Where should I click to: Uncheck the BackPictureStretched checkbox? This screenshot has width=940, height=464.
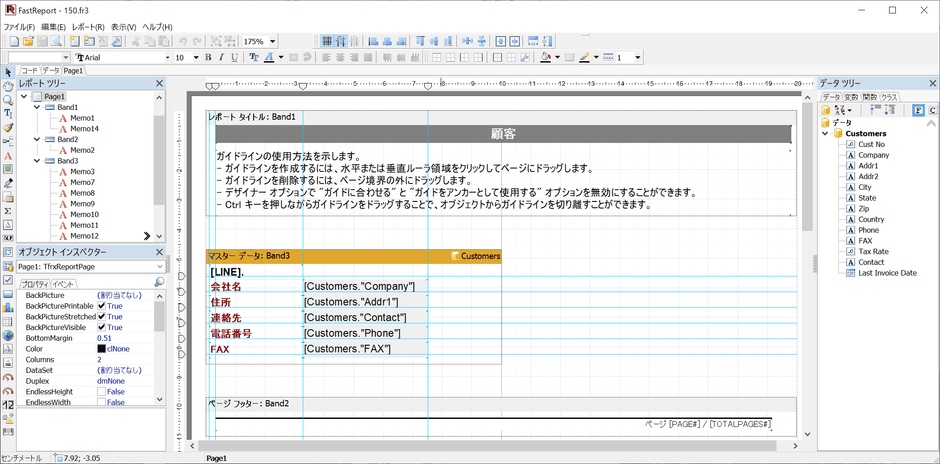tap(102, 317)
